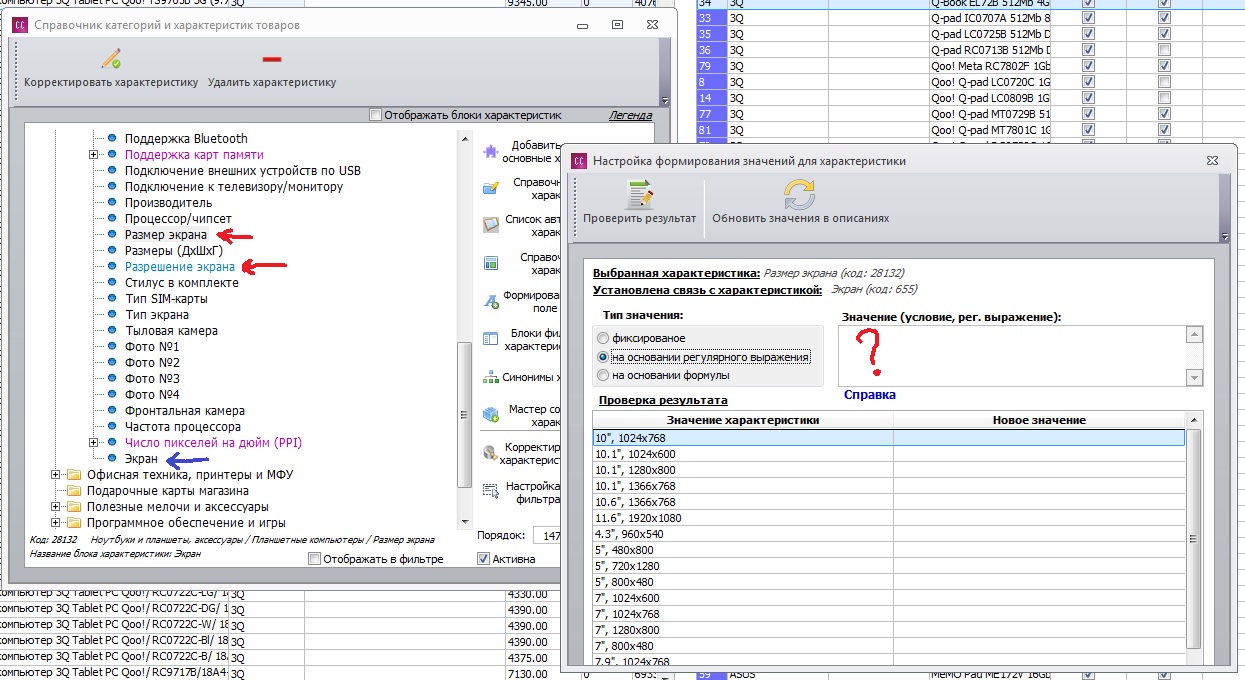1245x680 pixels.
Task: Click the 'Добавить основные' puzzle-piece icon
Action: 490,152
